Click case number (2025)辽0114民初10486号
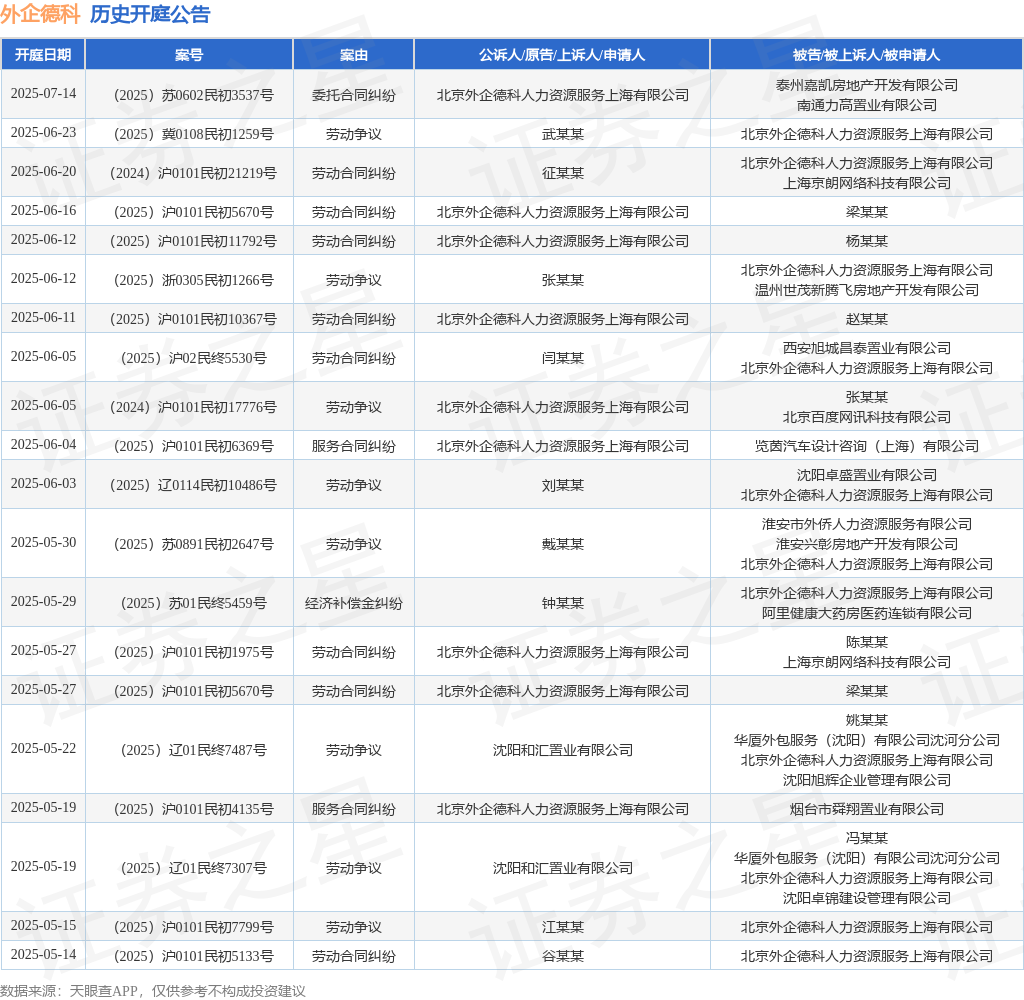 pos(193,485)
